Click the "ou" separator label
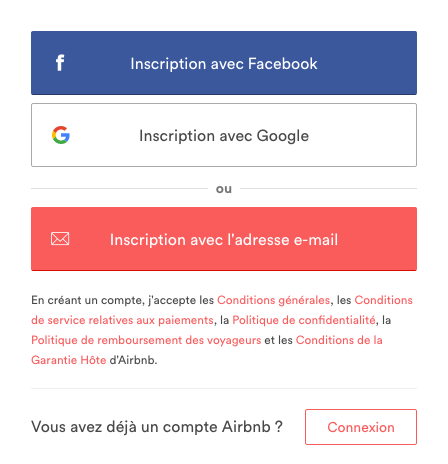The width and height of the screenshot is (448, 464). 224,189
